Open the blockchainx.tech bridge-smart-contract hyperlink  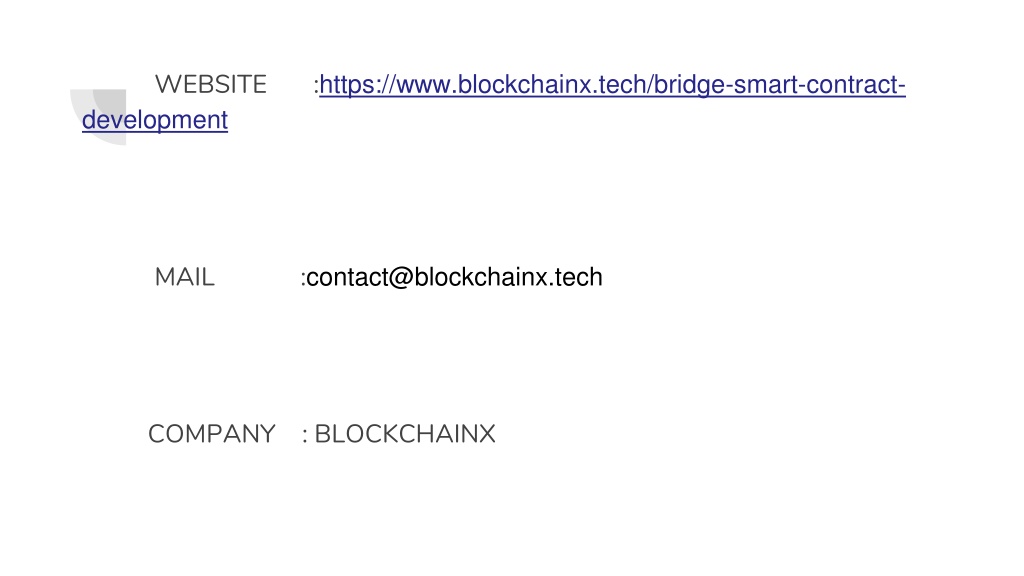tap(612, 85)
